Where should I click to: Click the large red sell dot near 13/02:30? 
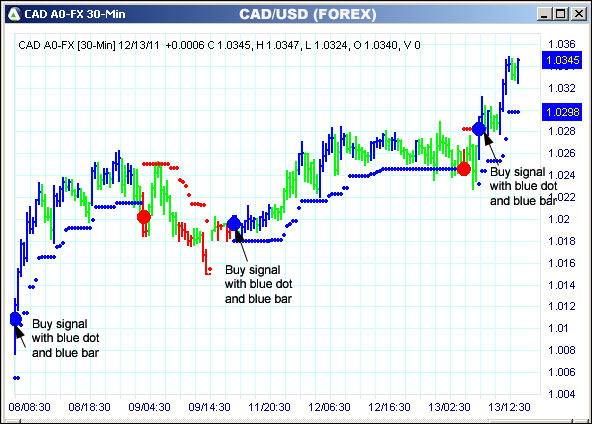pos(464,169)
